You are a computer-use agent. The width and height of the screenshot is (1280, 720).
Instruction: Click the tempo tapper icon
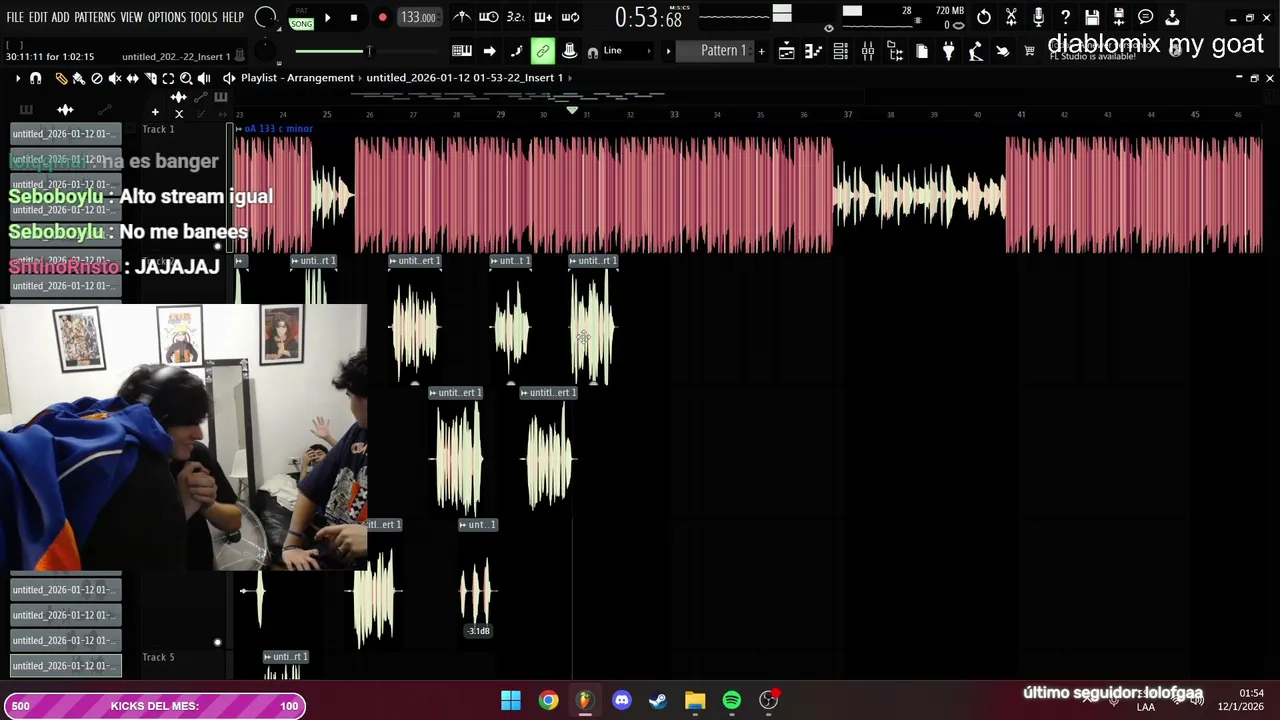coord(976,51)
